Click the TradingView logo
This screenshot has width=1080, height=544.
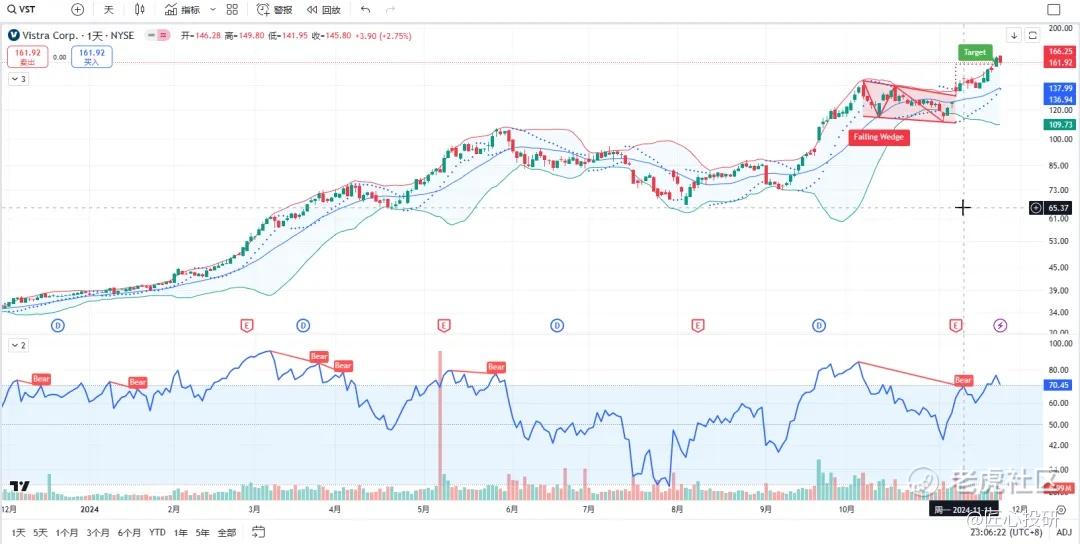coord(19,486)
